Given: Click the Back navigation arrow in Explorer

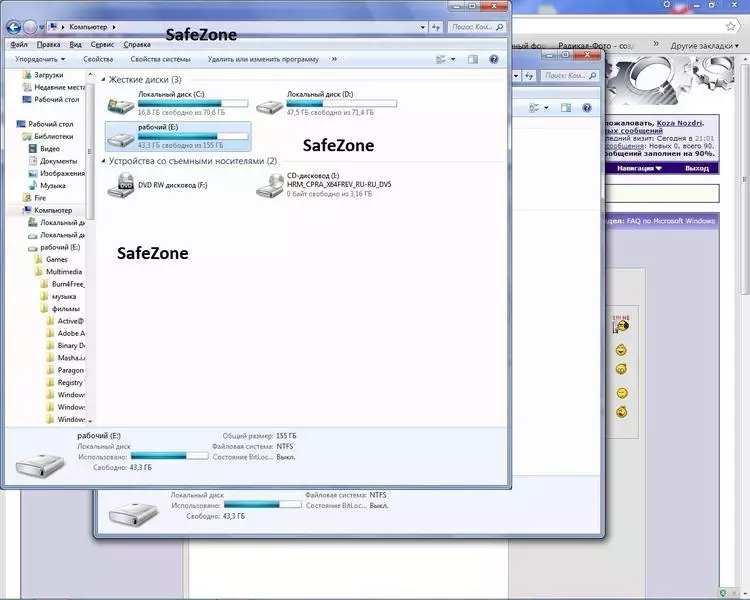Looking at the screenshot, I should tap(14, 27).
